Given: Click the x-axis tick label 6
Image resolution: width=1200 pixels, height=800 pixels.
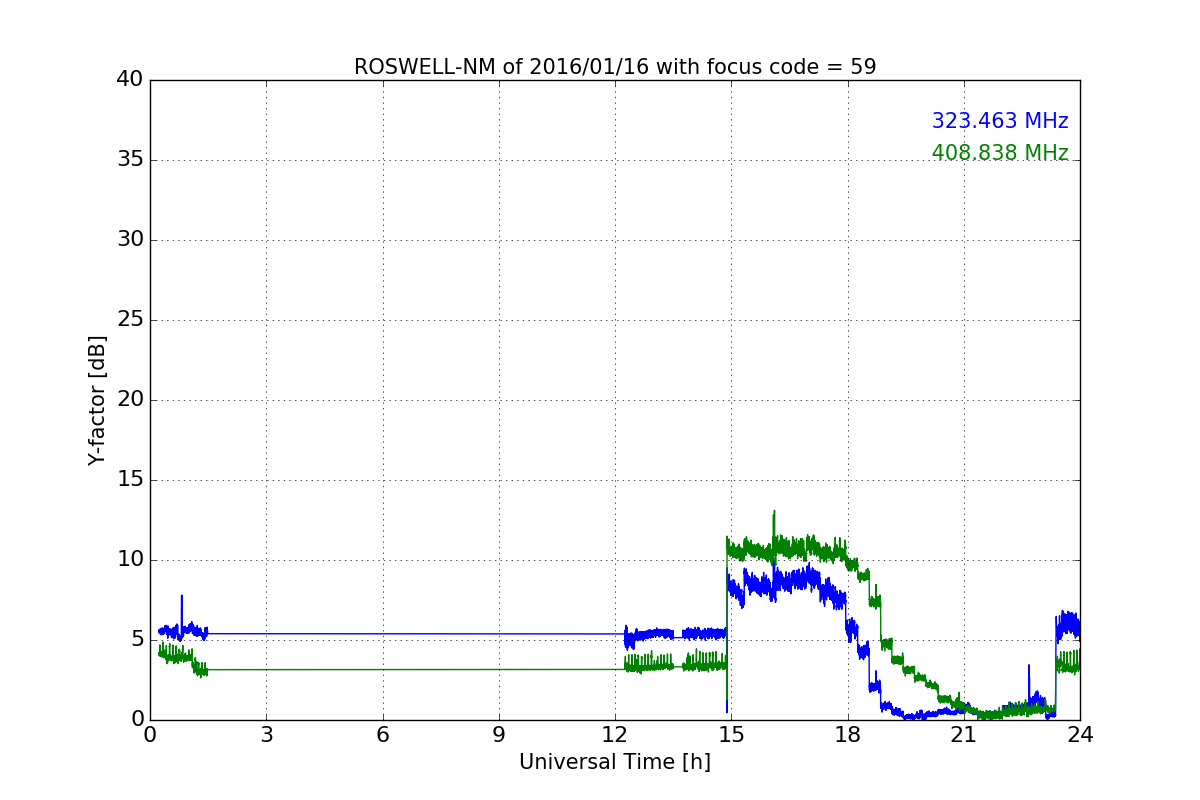Looking at the screenshot, I should [x=382, y=735].
